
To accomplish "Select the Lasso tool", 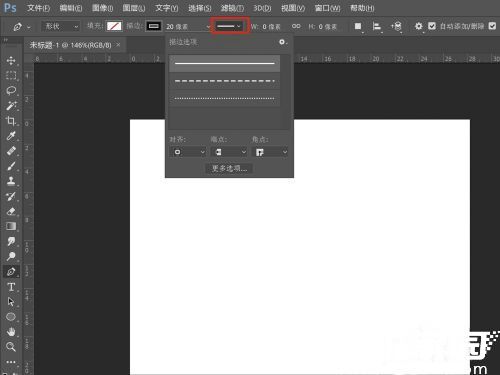I will pyautogui.click(x=11, y=90).
